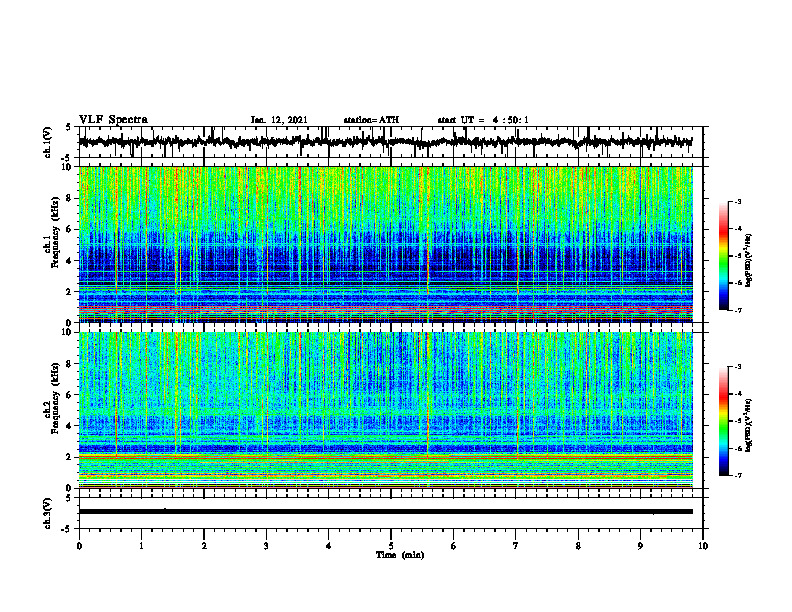Click the "-7" label on ch.1 color bar
792x612 pixels.
point(737,310)
